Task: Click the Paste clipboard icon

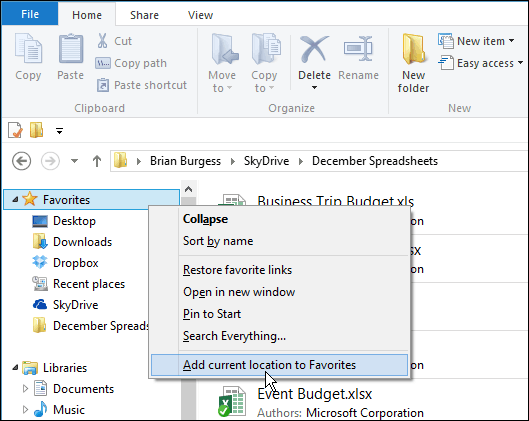Action: tap(71, 49)
